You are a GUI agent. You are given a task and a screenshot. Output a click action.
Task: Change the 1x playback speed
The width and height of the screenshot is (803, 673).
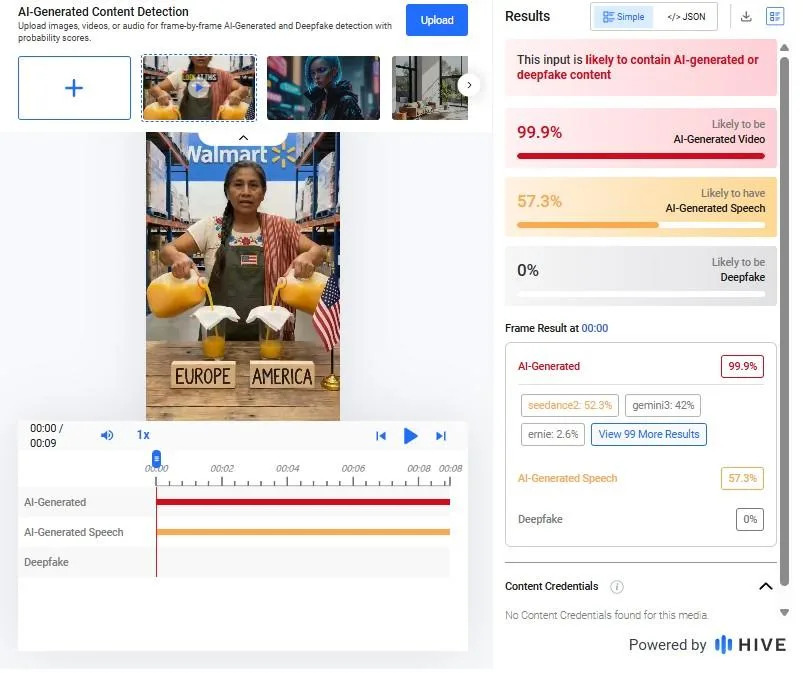[143, 435]
